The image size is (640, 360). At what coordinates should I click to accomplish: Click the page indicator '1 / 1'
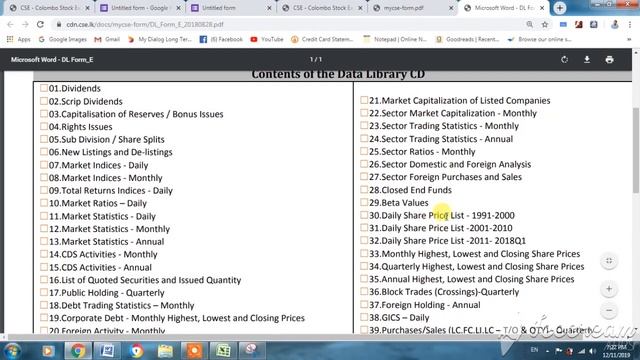pyautogui.click(x=316, y=60)
